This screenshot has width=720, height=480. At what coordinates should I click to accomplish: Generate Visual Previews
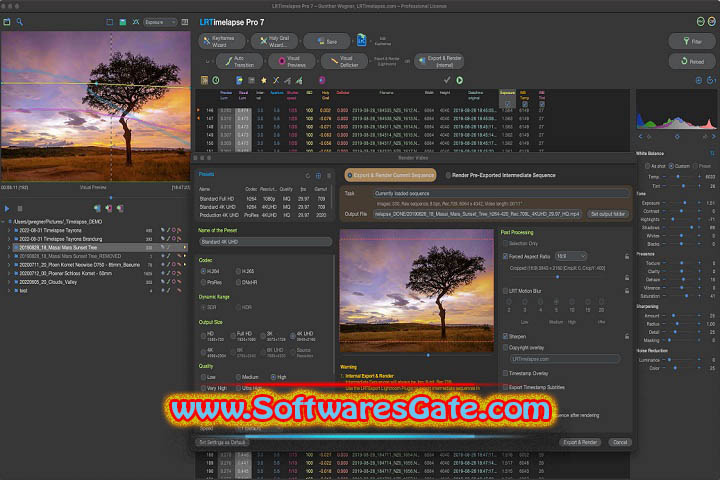tap(292, 61)
